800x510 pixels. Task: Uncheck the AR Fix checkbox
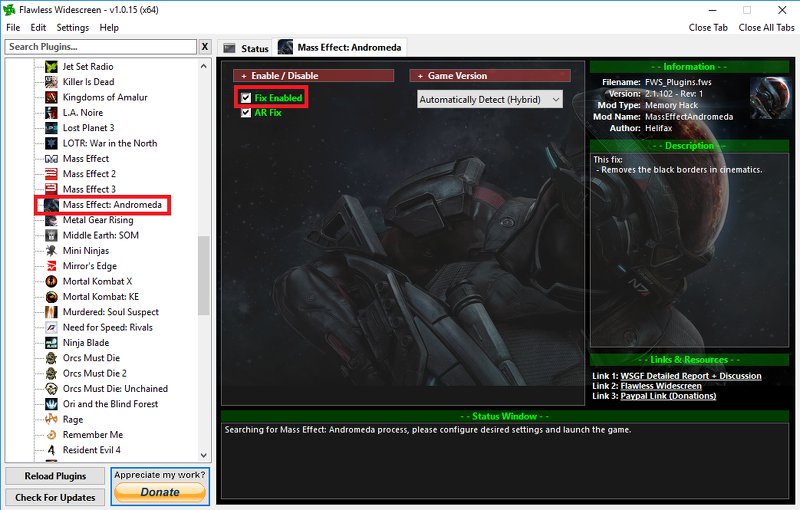click(x=246, y=113)
